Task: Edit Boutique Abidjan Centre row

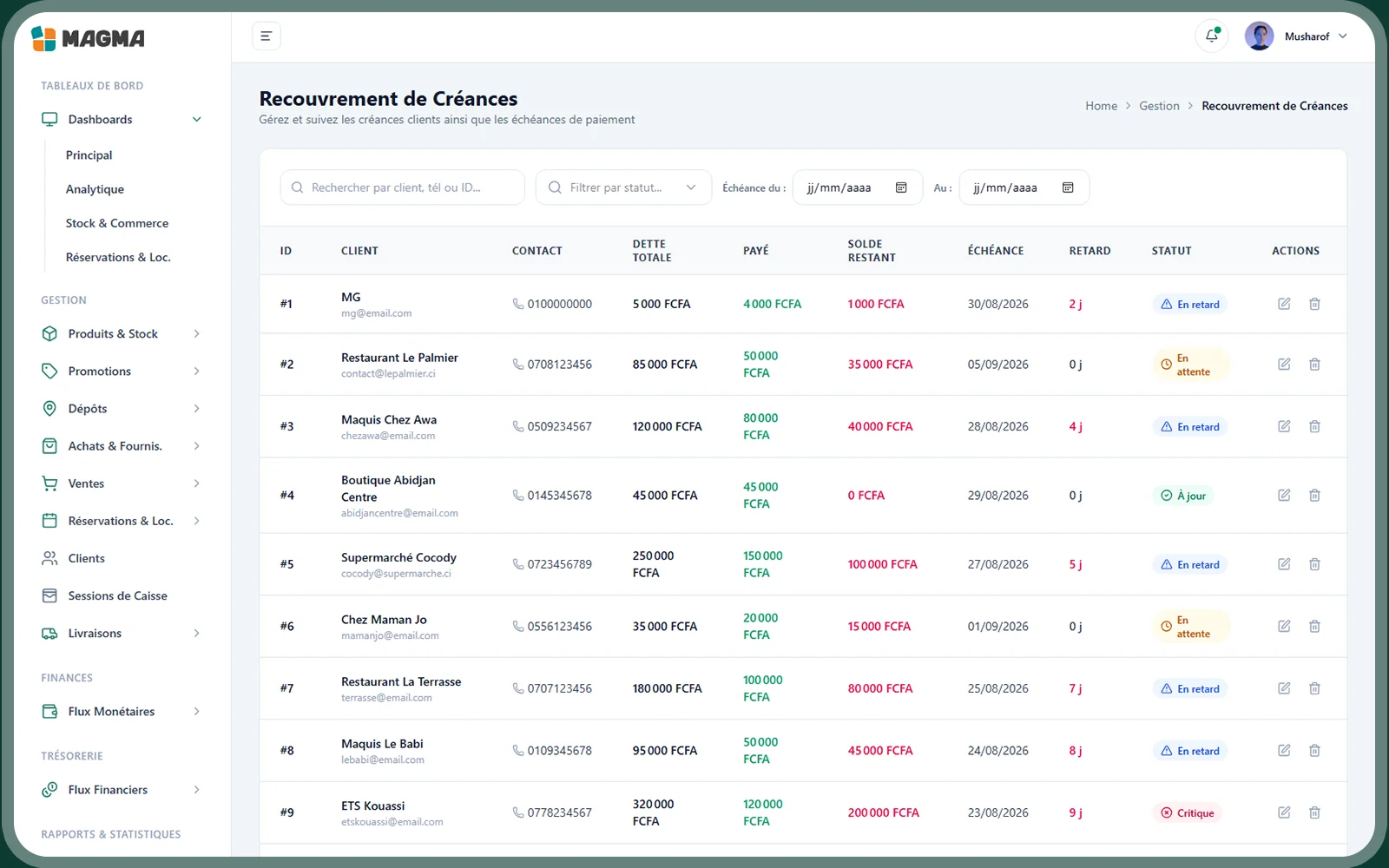Action: (x=1284, y=496)
